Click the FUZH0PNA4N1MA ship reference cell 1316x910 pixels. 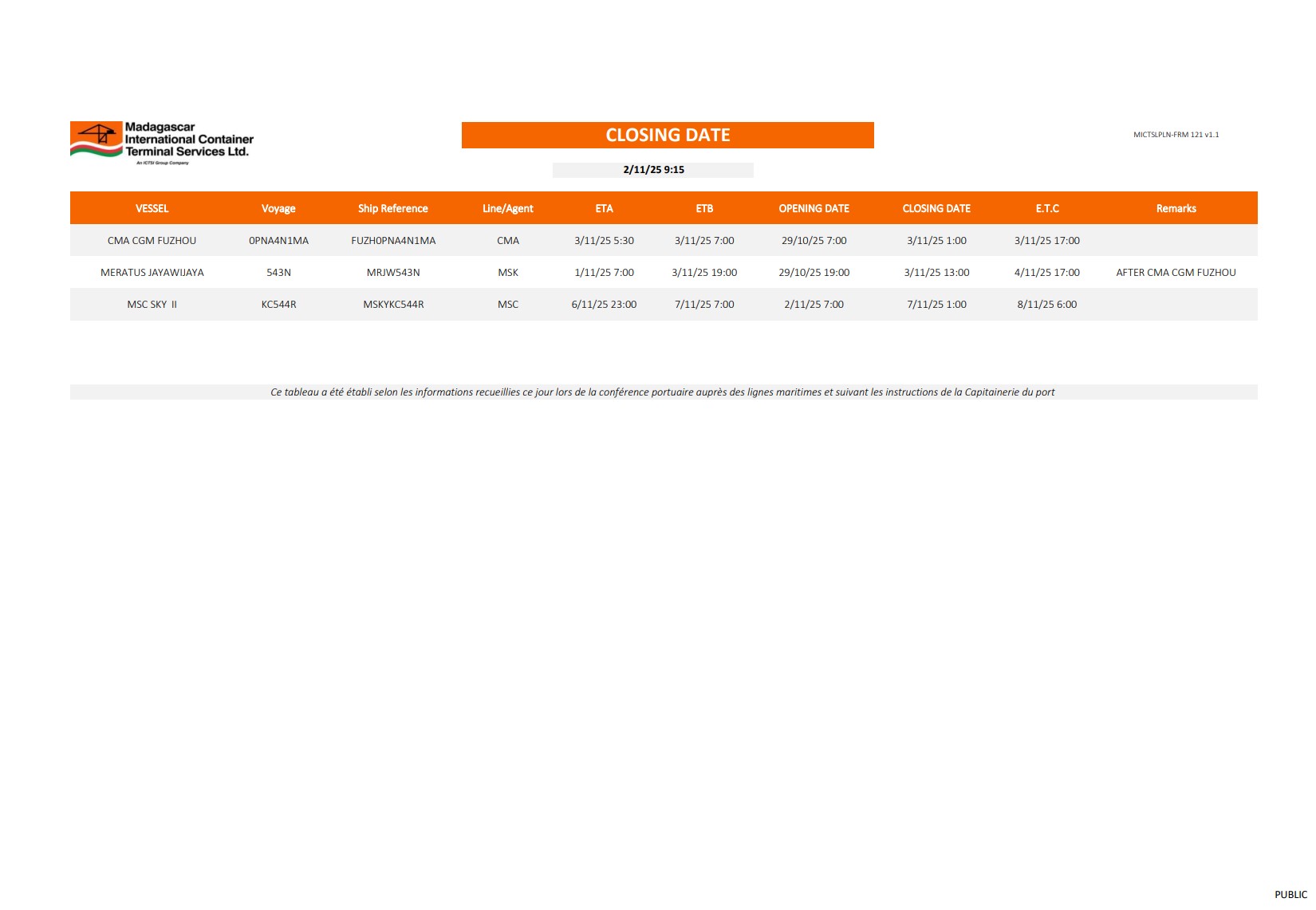pyautogui.click(x=393, y=240)
